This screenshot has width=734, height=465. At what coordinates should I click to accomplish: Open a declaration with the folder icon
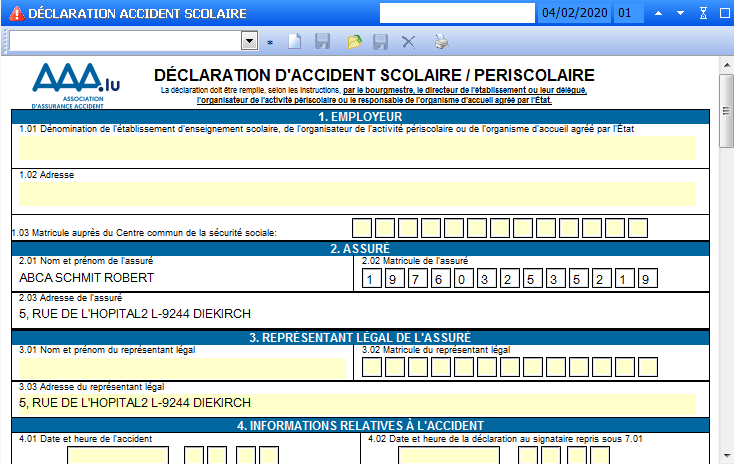(354, 42)
